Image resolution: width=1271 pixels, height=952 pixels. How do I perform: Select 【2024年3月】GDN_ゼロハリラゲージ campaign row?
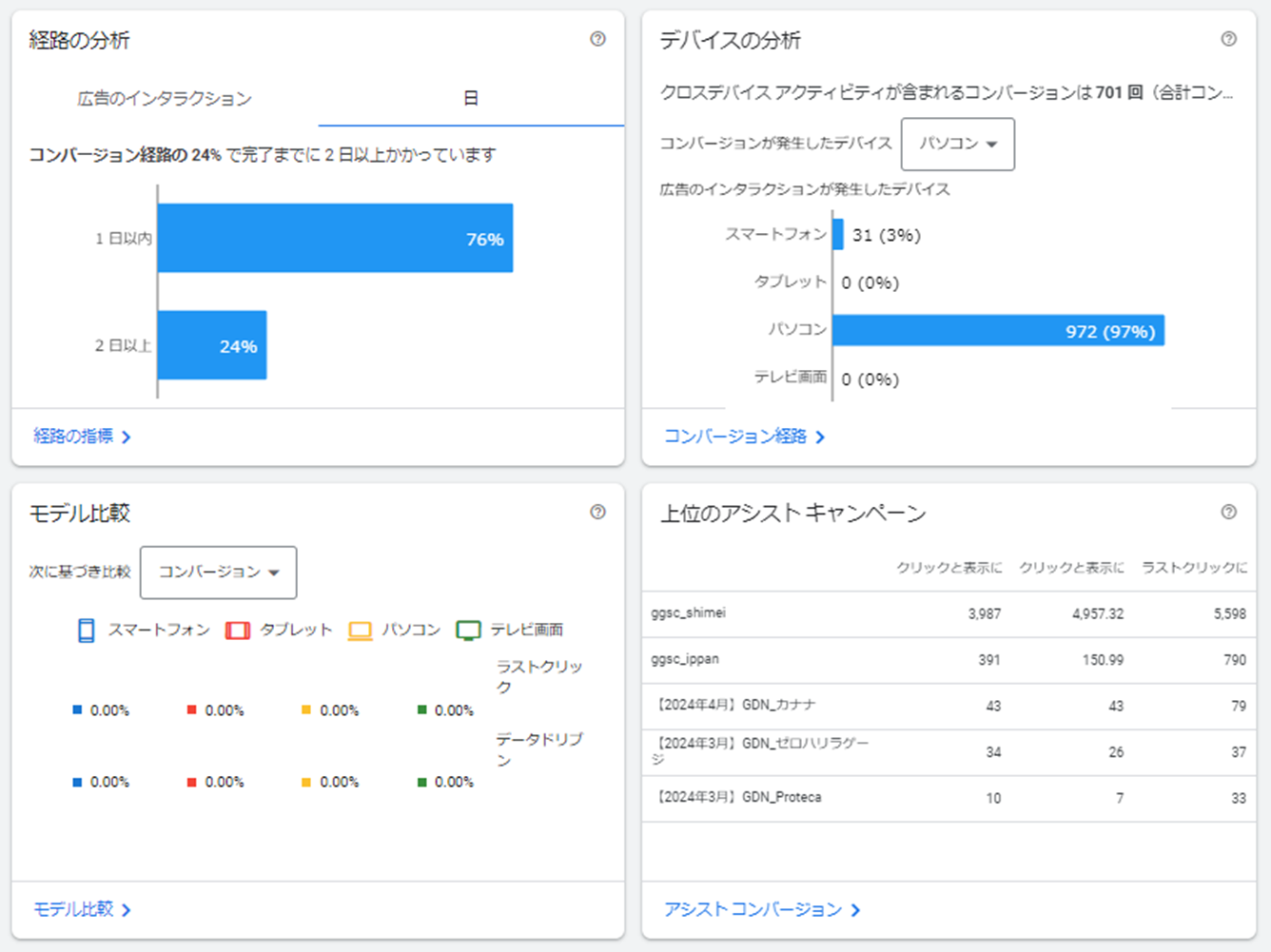click(x=948, y=752)
